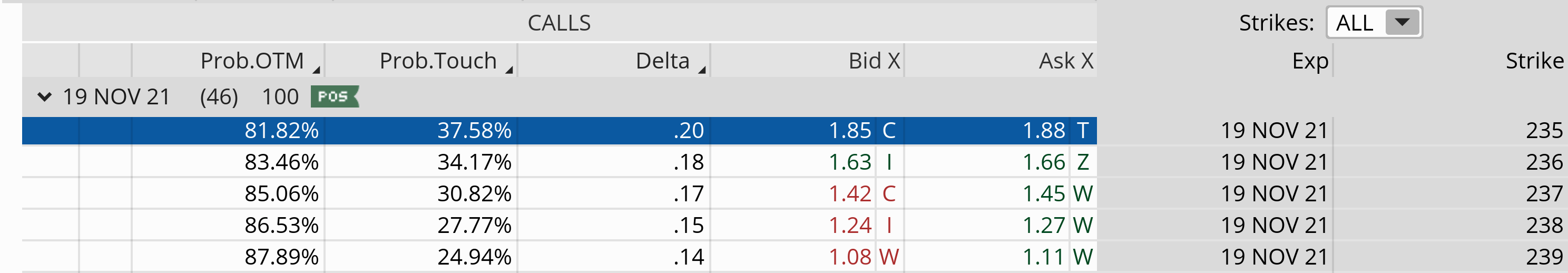Select the 239 strike price cell
The width and height of the screenshot is (1568, 273).
tap(1544, 257)
